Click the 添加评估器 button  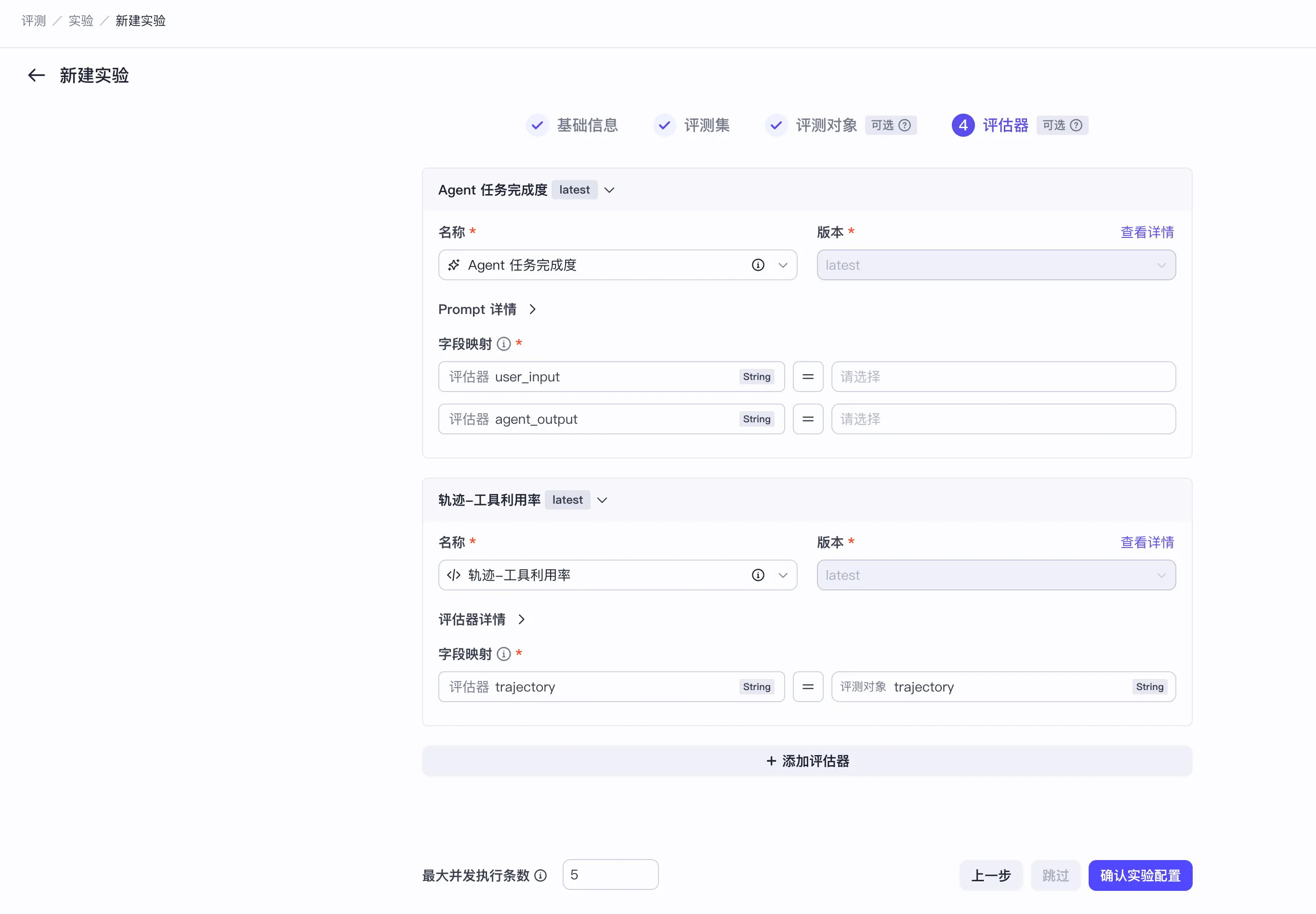point(807,761)
